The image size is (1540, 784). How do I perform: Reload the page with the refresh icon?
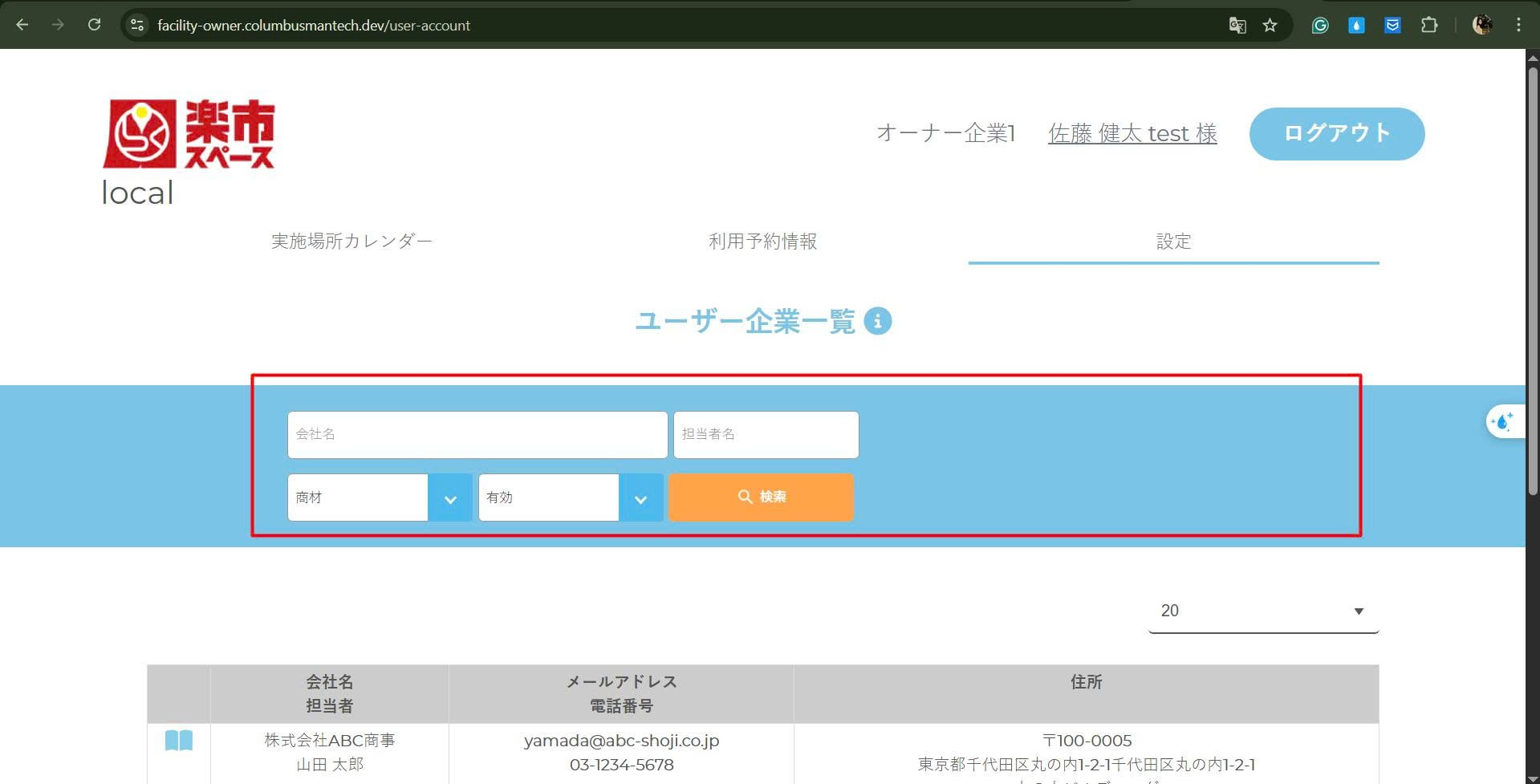pyautogui.click(x=94, y=25)
